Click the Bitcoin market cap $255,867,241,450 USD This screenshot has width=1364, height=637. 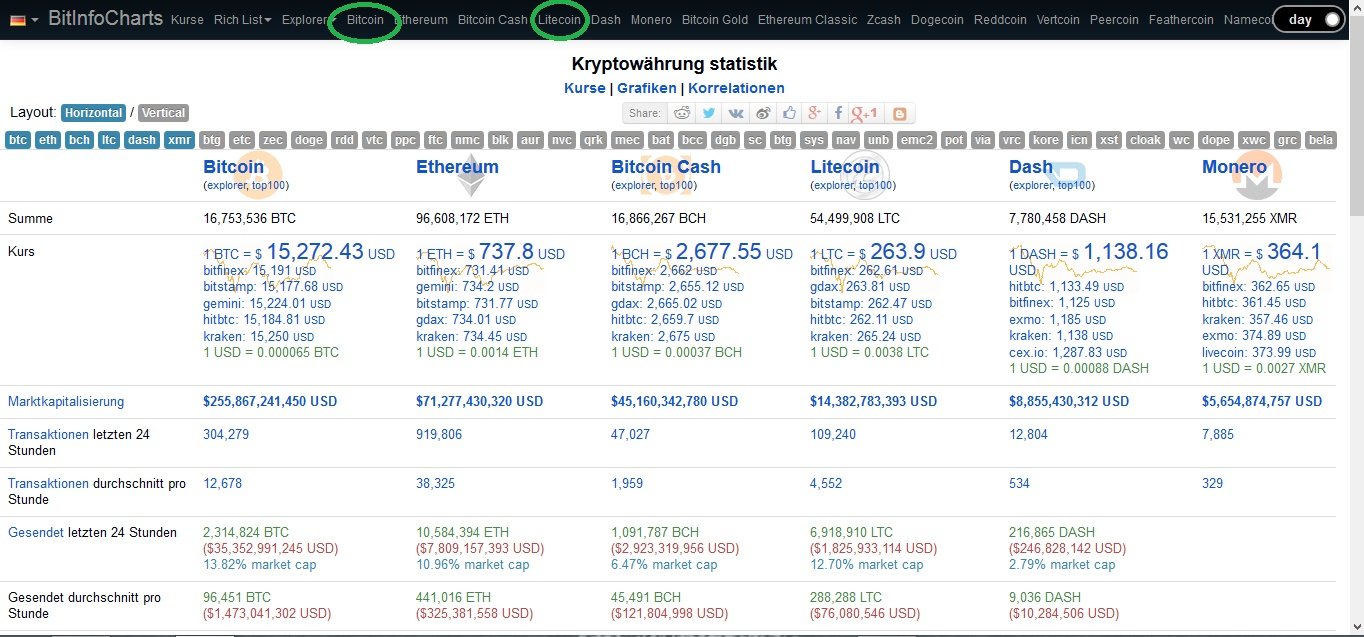tap(270, 401)
